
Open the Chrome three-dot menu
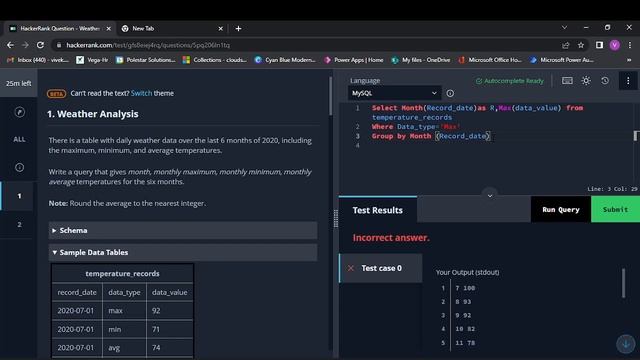[630, 45]
